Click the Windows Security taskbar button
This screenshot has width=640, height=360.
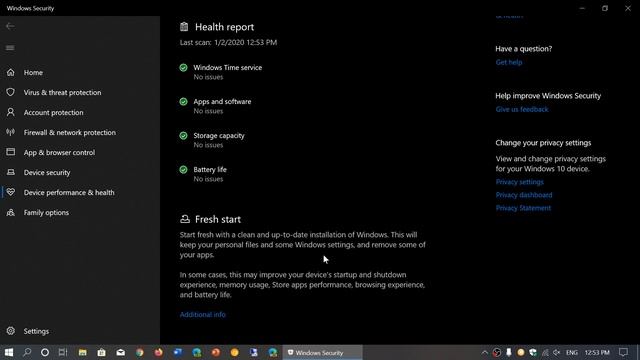(322, 352)
